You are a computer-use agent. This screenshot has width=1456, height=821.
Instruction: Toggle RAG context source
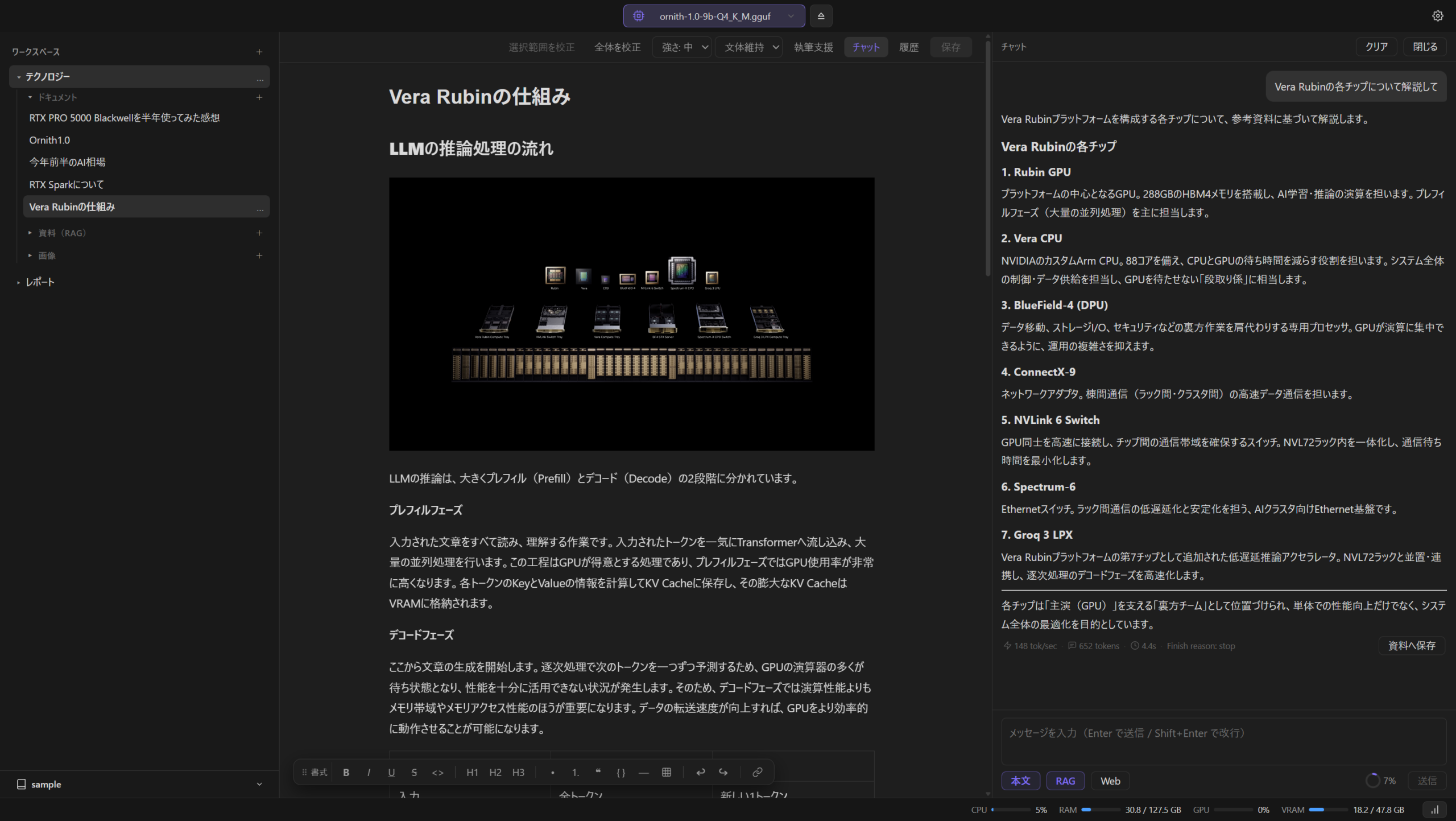(x=1065, y=781)
